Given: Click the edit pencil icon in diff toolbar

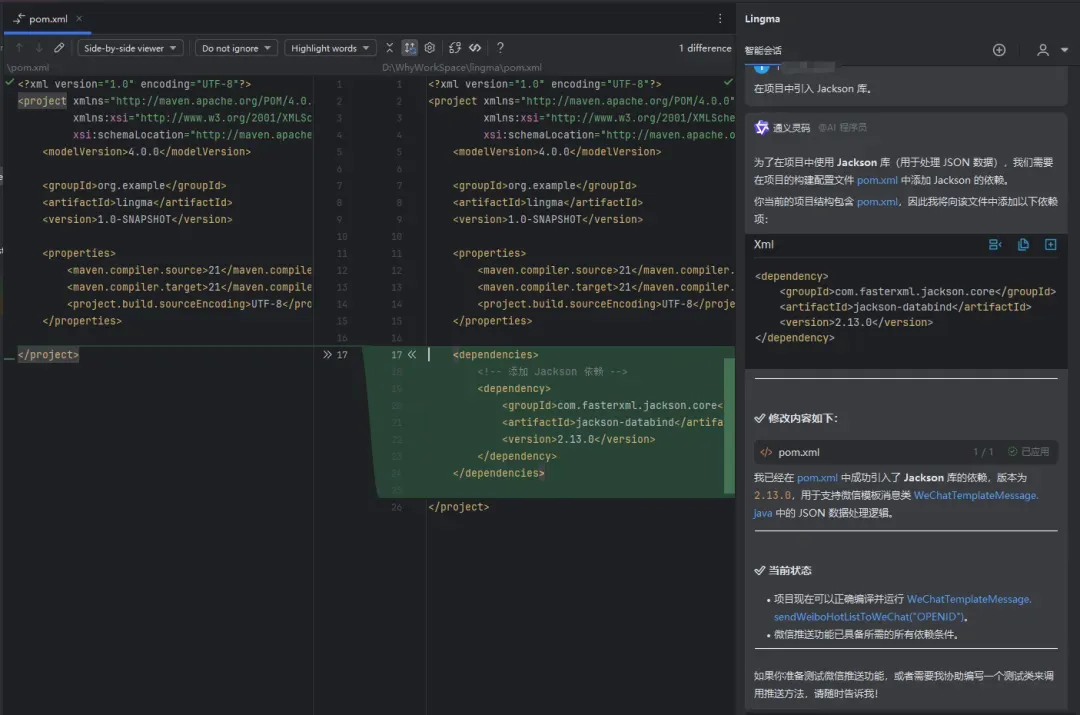Looking at the screenshot, I should [x=59, y=48].
